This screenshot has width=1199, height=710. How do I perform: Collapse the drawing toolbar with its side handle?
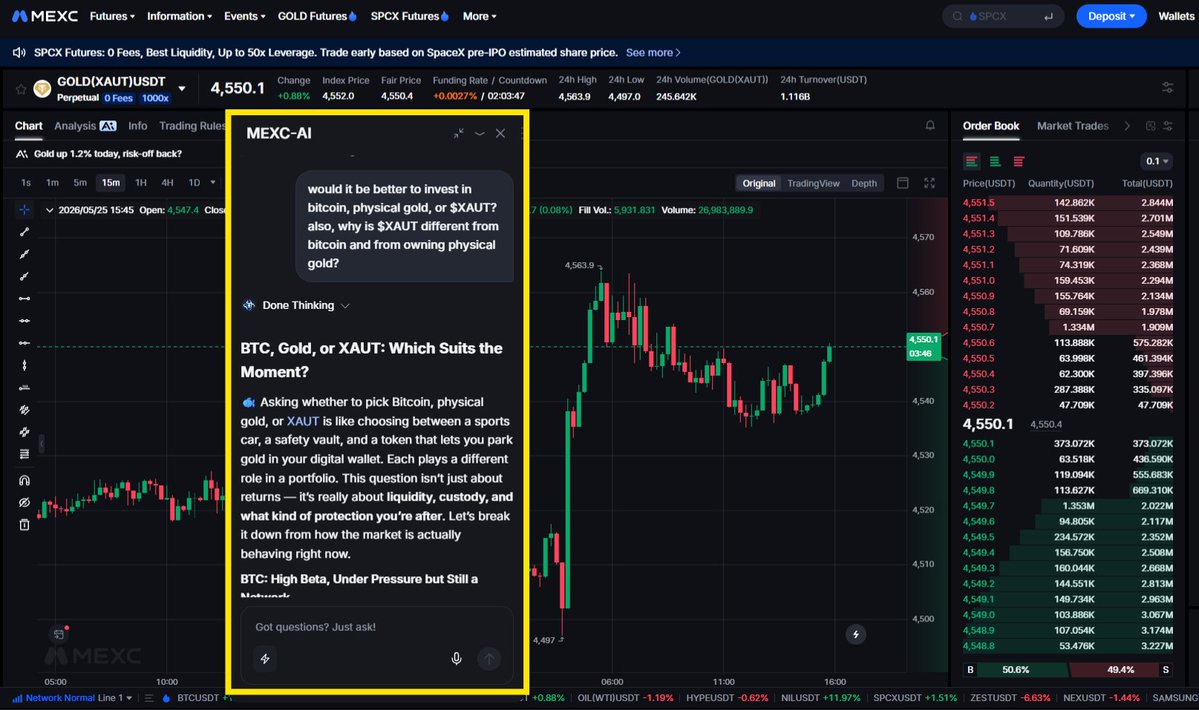pyautogui.click(x=41, y=443)
